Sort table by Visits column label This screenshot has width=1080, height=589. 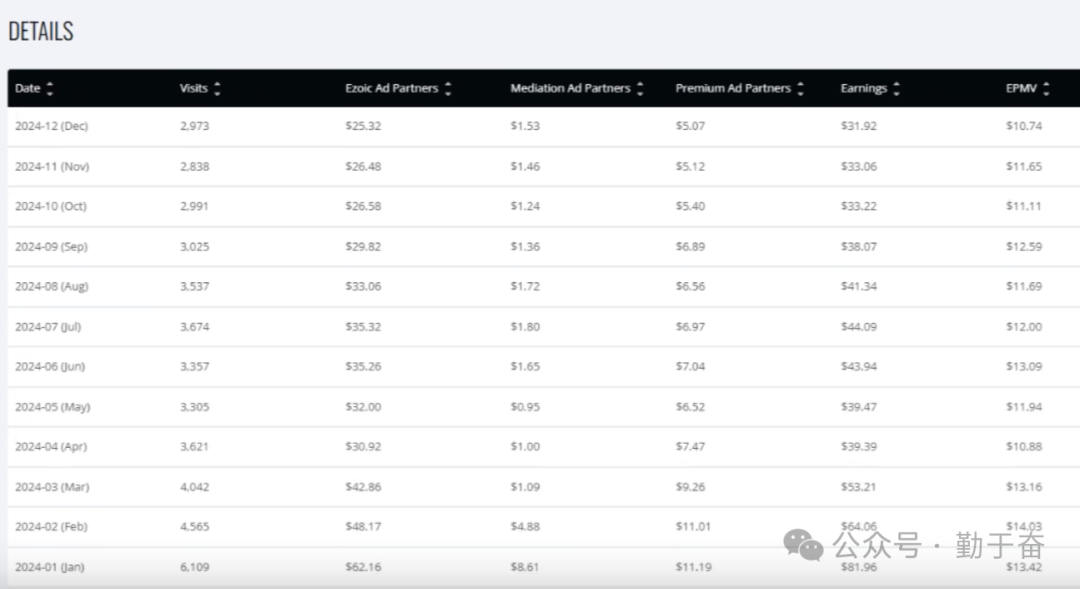193,89
